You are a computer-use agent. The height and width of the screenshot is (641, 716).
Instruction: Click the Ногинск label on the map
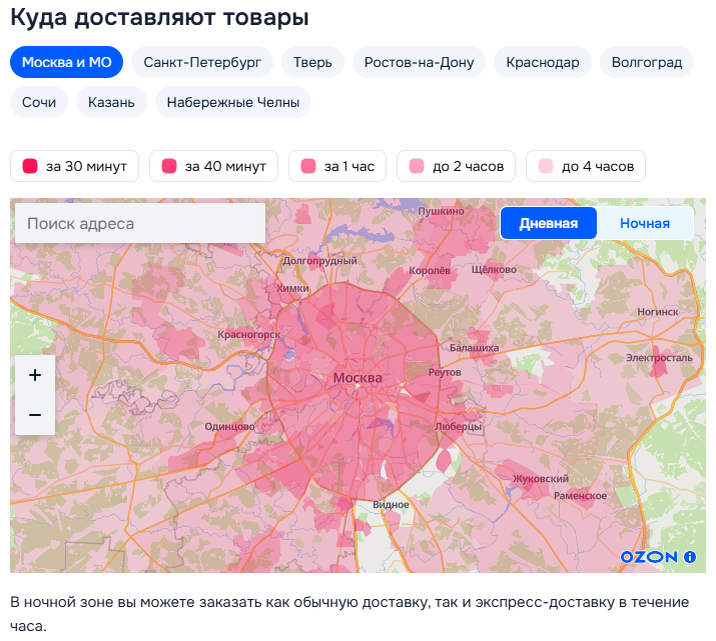[658, 312]
